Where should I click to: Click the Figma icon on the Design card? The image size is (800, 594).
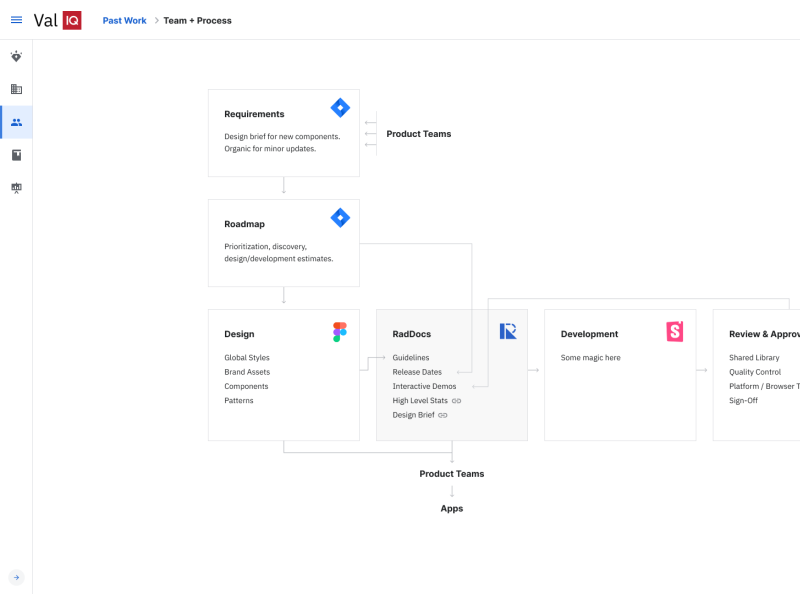tap(340, 330)
